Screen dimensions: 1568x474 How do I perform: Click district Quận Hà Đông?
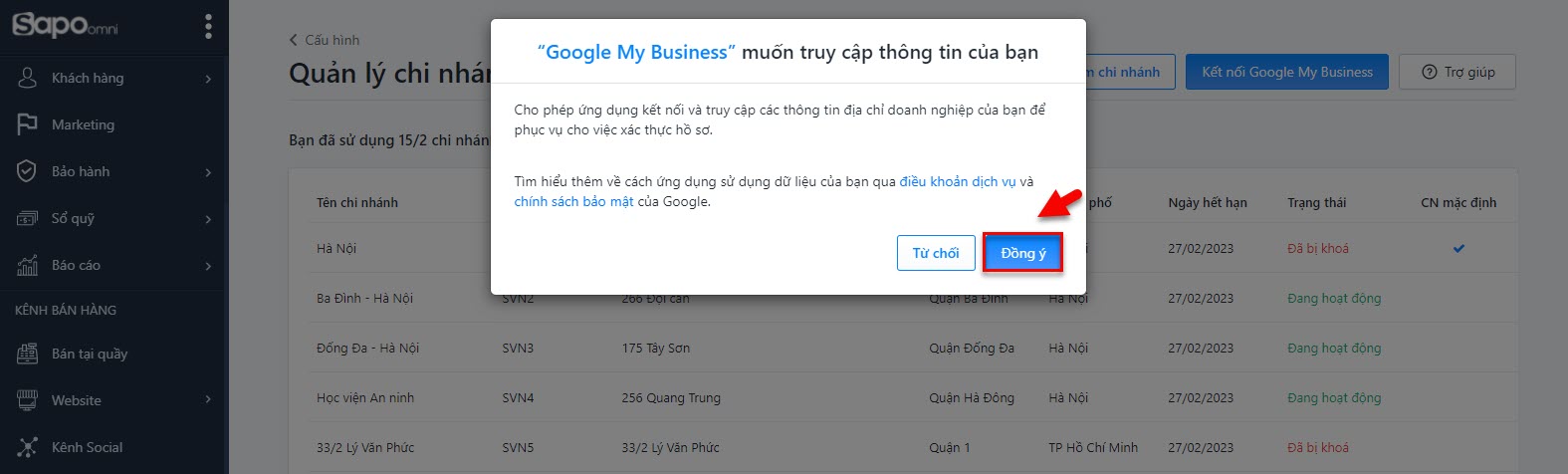pos(972,397)
